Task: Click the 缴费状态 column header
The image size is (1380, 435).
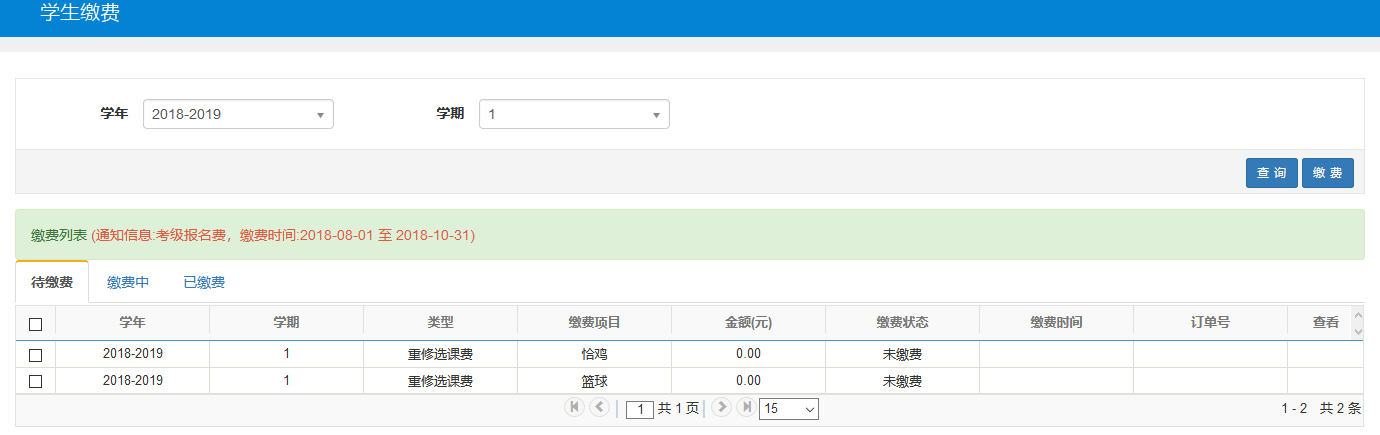Action: tap(902, 322)
